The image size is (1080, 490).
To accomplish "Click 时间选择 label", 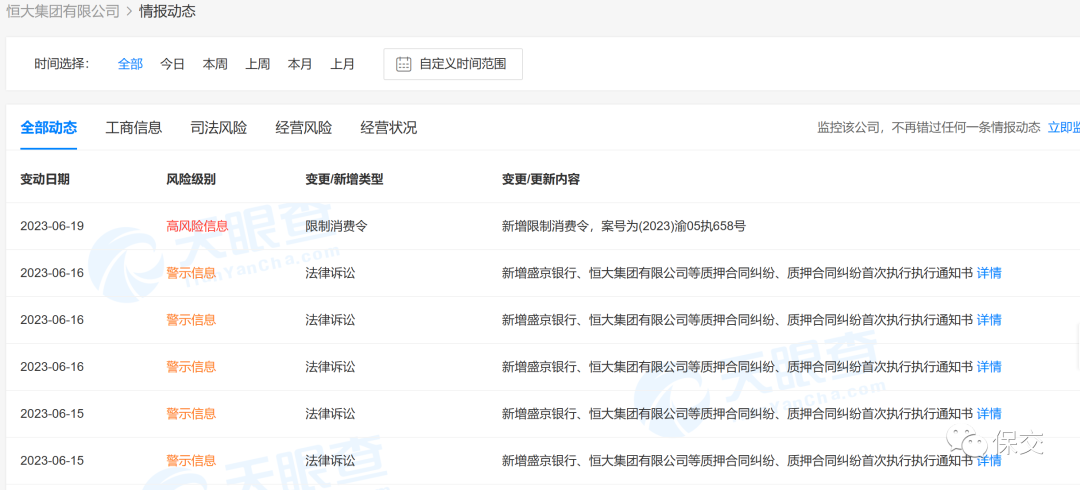I will [62, 64].
